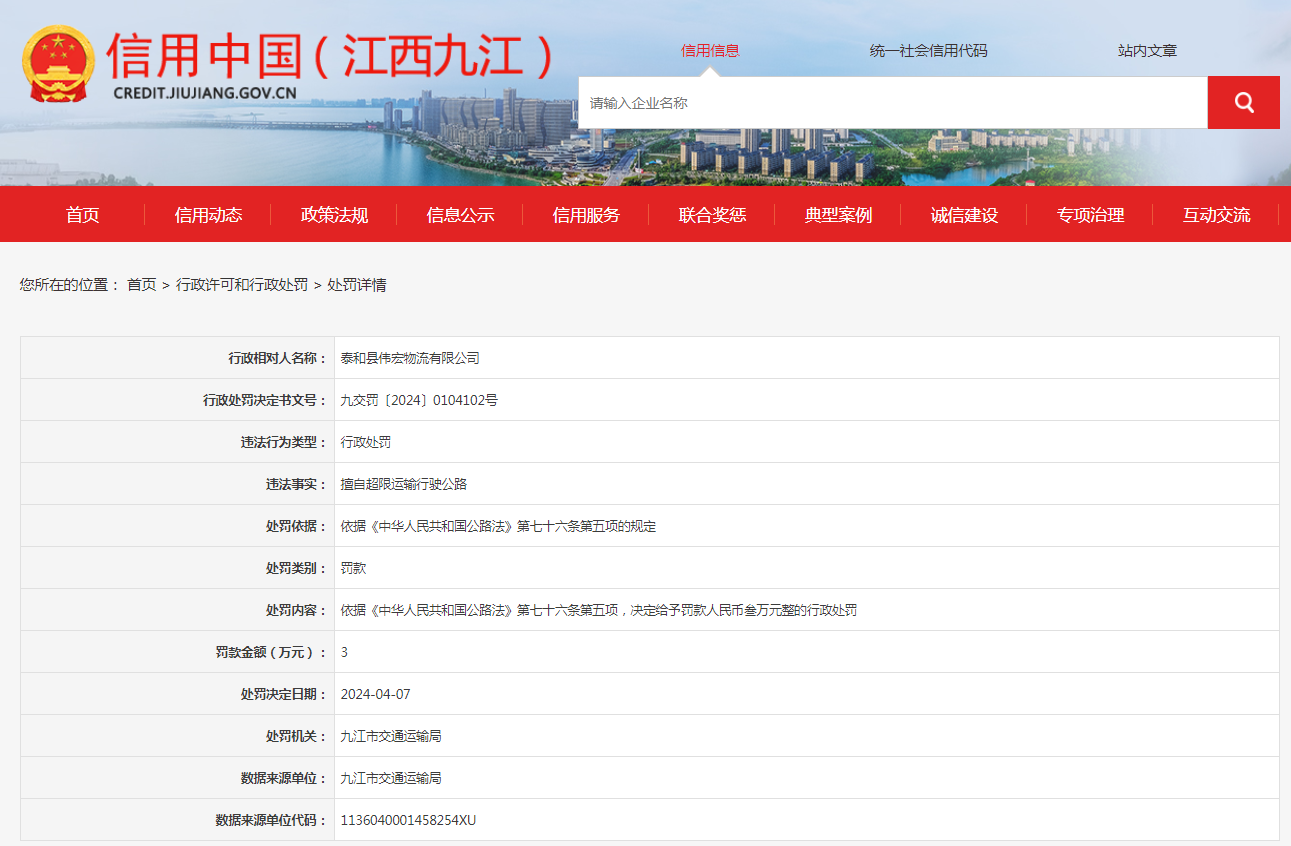
Task: Click 九江市交通运输局 in the 数据来源单位 row
Action: 391,778
